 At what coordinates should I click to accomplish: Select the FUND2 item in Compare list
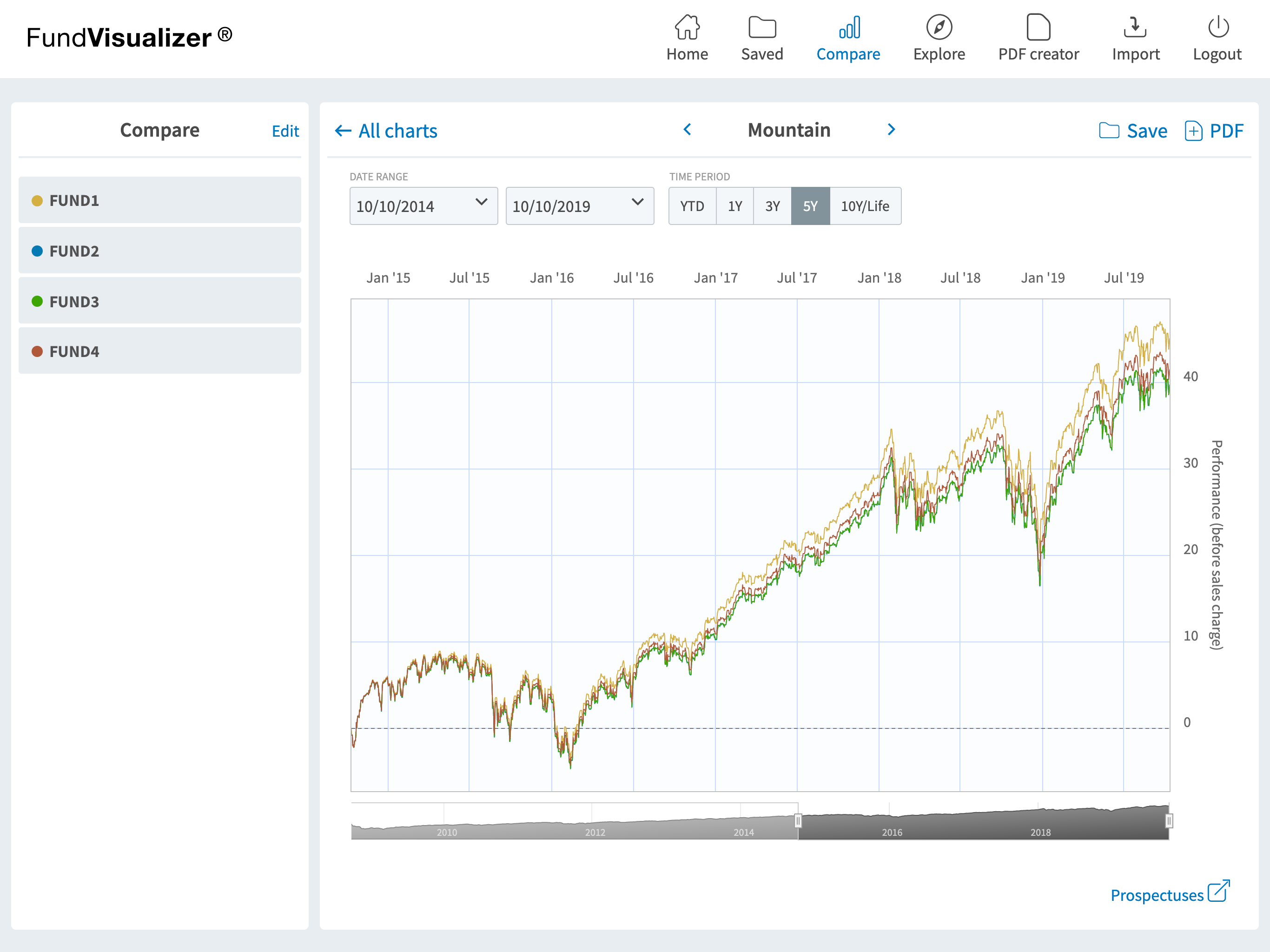tap(159, 251)
